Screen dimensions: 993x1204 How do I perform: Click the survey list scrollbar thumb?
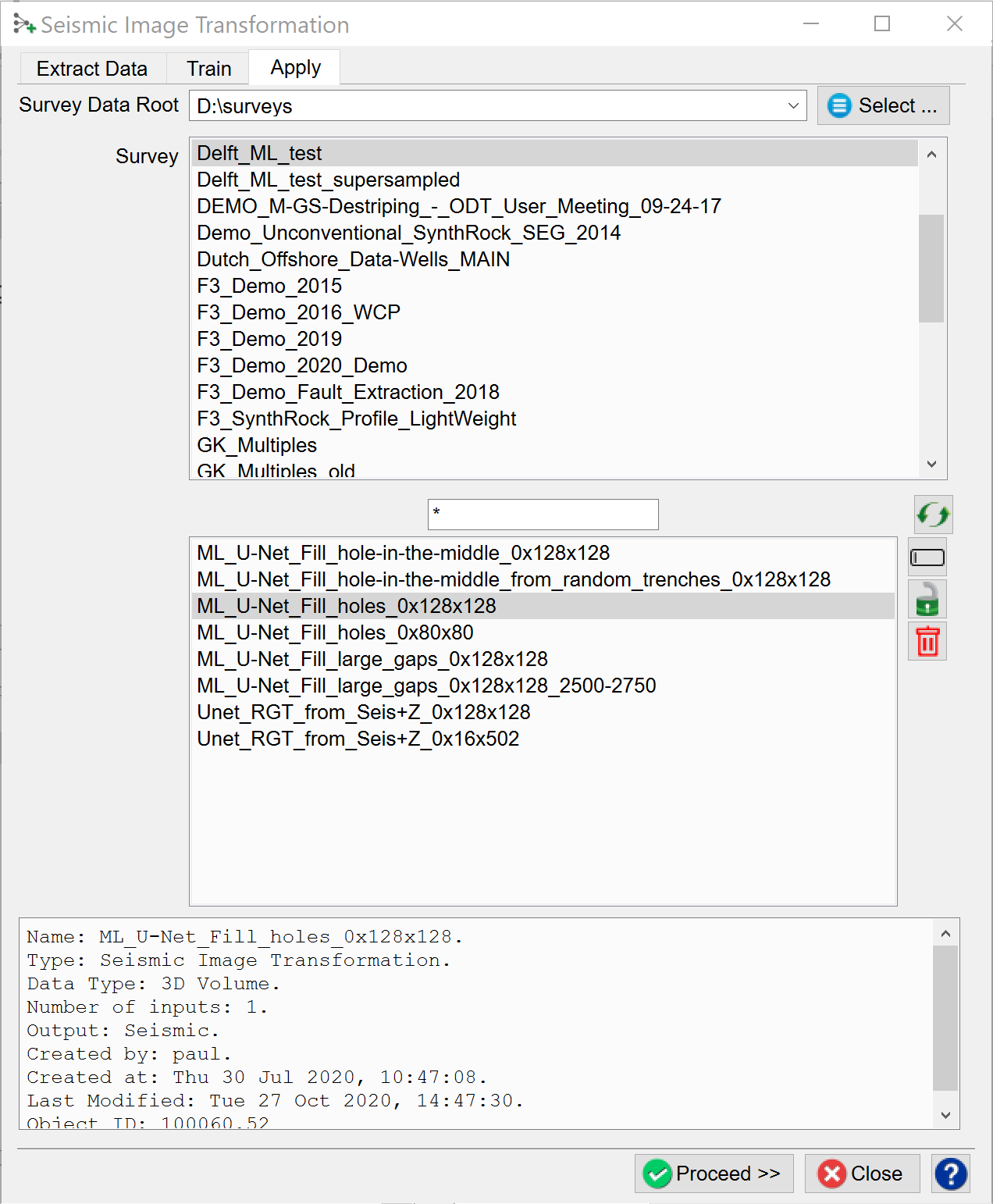tap(931, 268)
